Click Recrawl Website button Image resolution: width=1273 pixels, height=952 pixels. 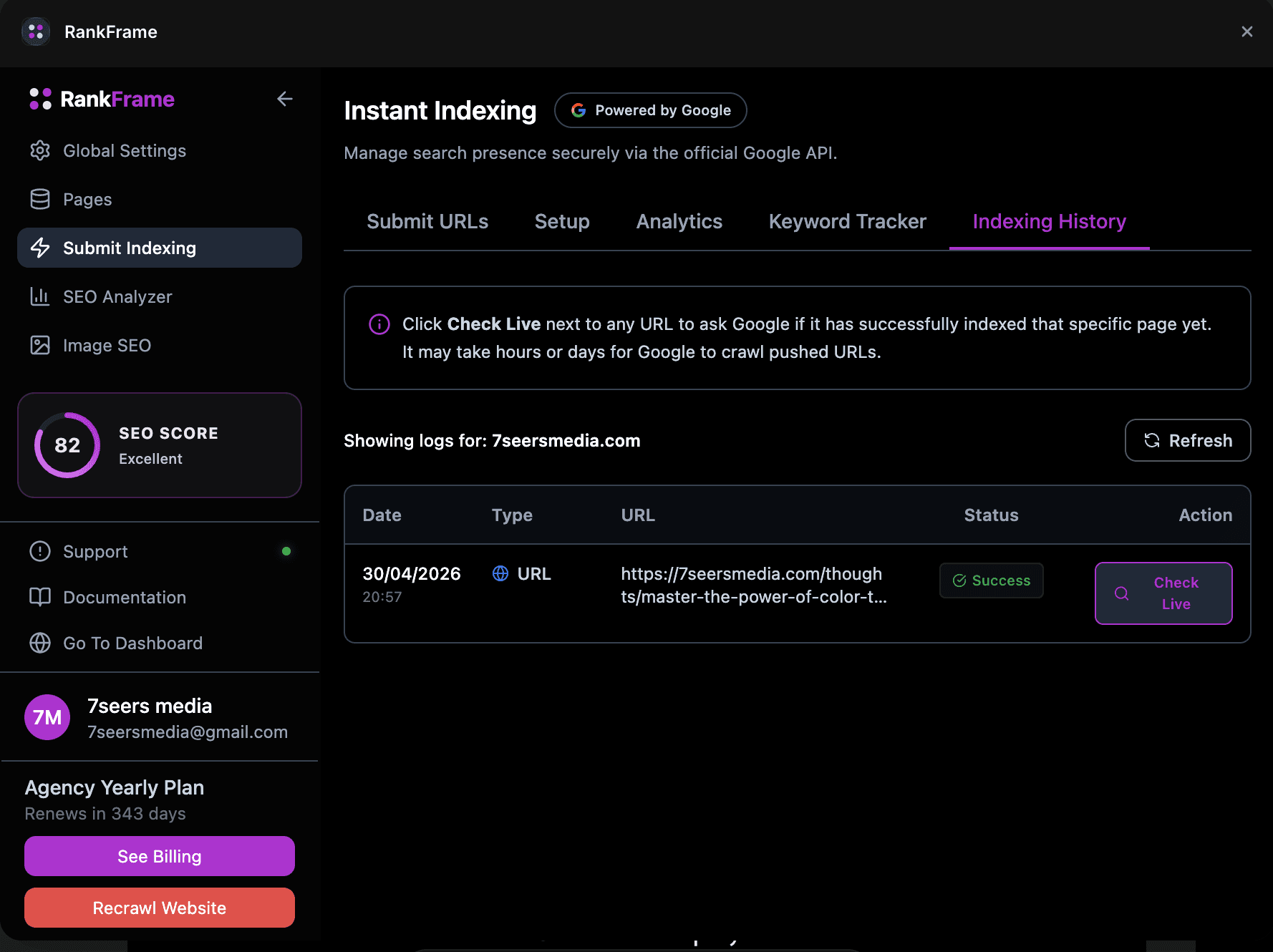(160, 908)
